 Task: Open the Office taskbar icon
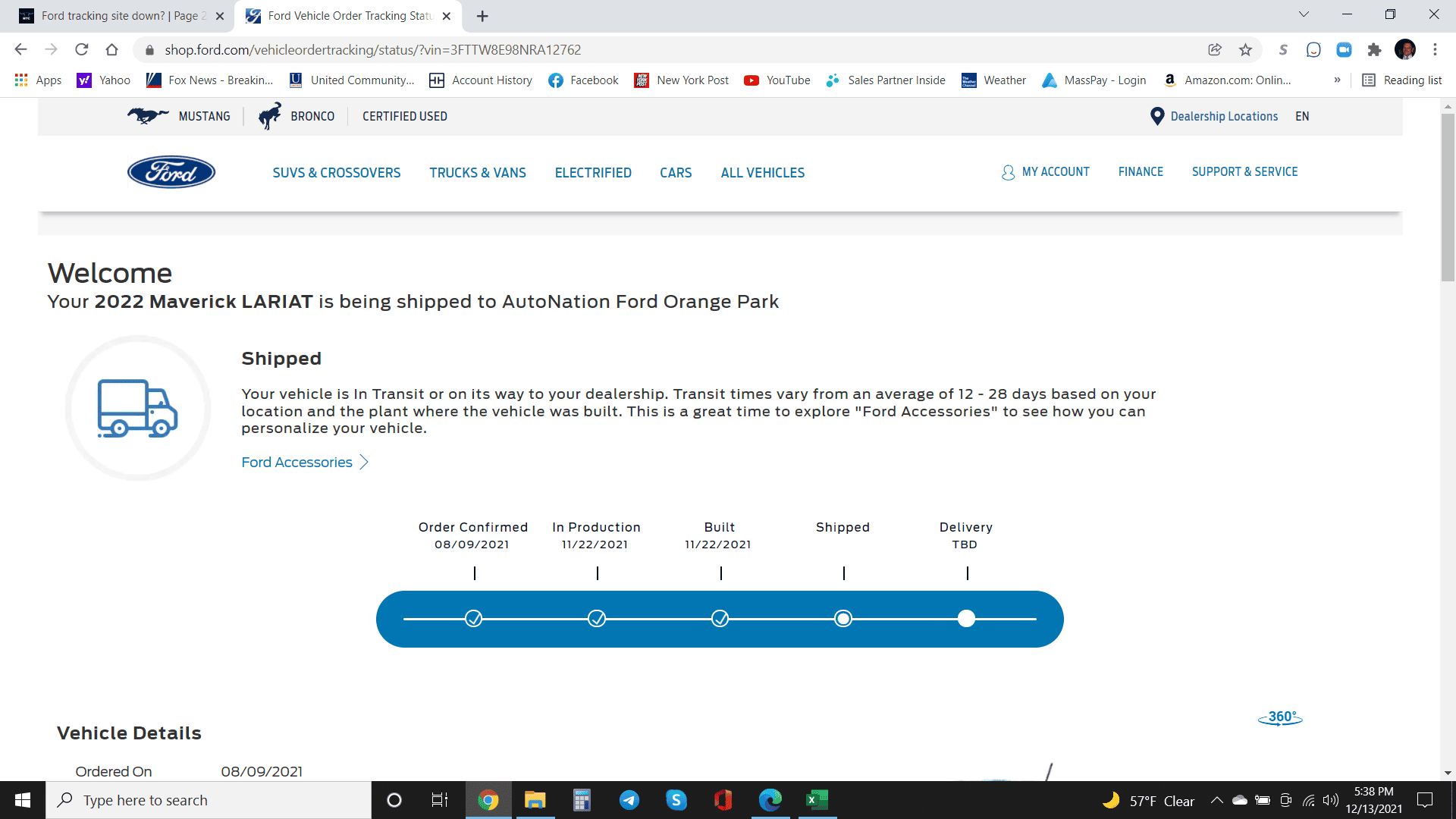click(x=723, y=800)
